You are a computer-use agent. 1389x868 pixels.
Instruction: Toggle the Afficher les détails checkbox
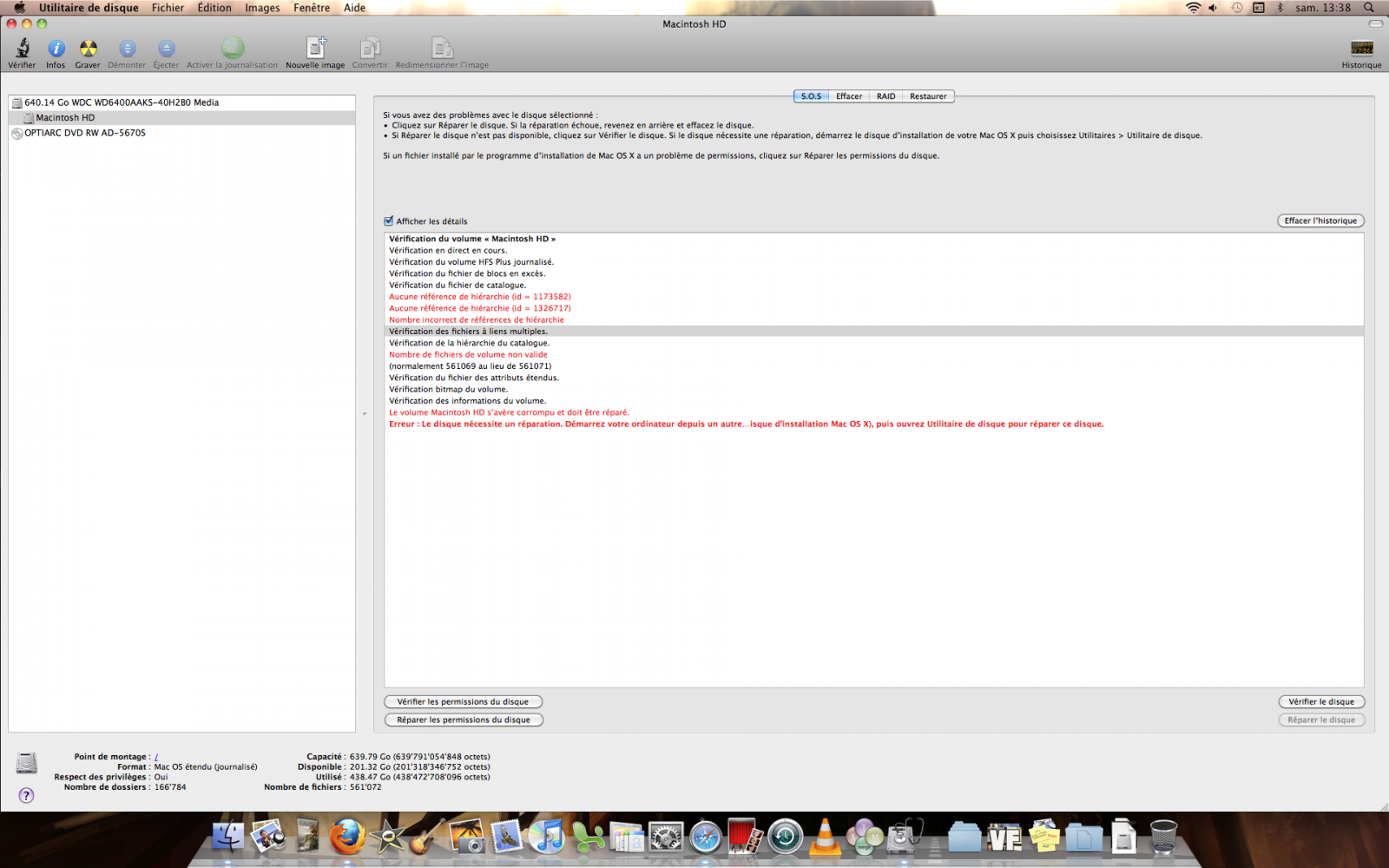click(x=389, y=220)
